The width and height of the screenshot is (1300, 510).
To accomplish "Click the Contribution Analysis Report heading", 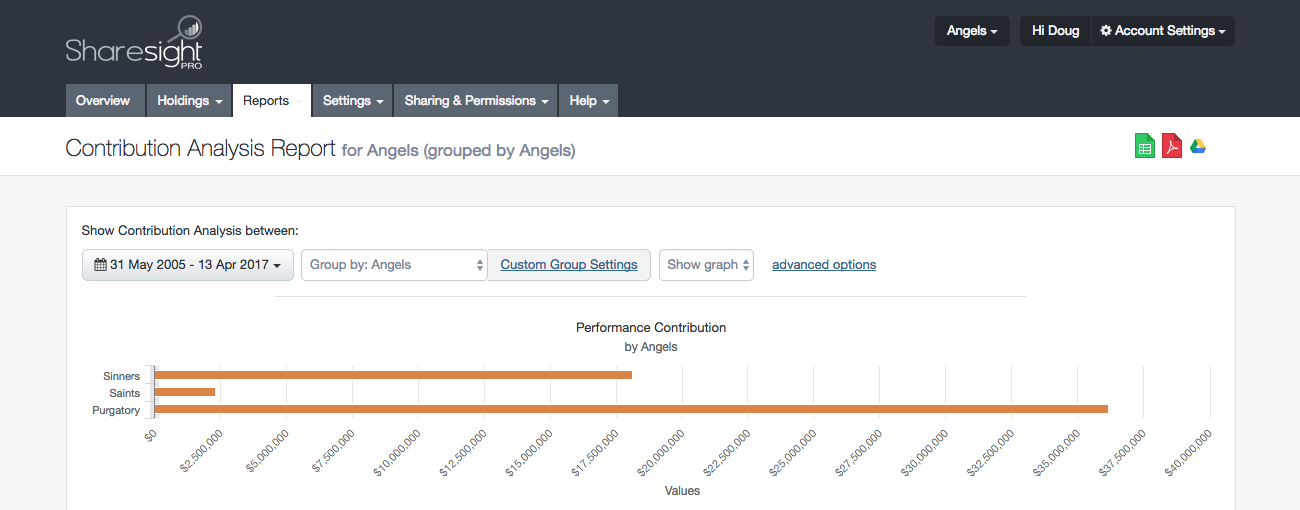I will 200,149.
